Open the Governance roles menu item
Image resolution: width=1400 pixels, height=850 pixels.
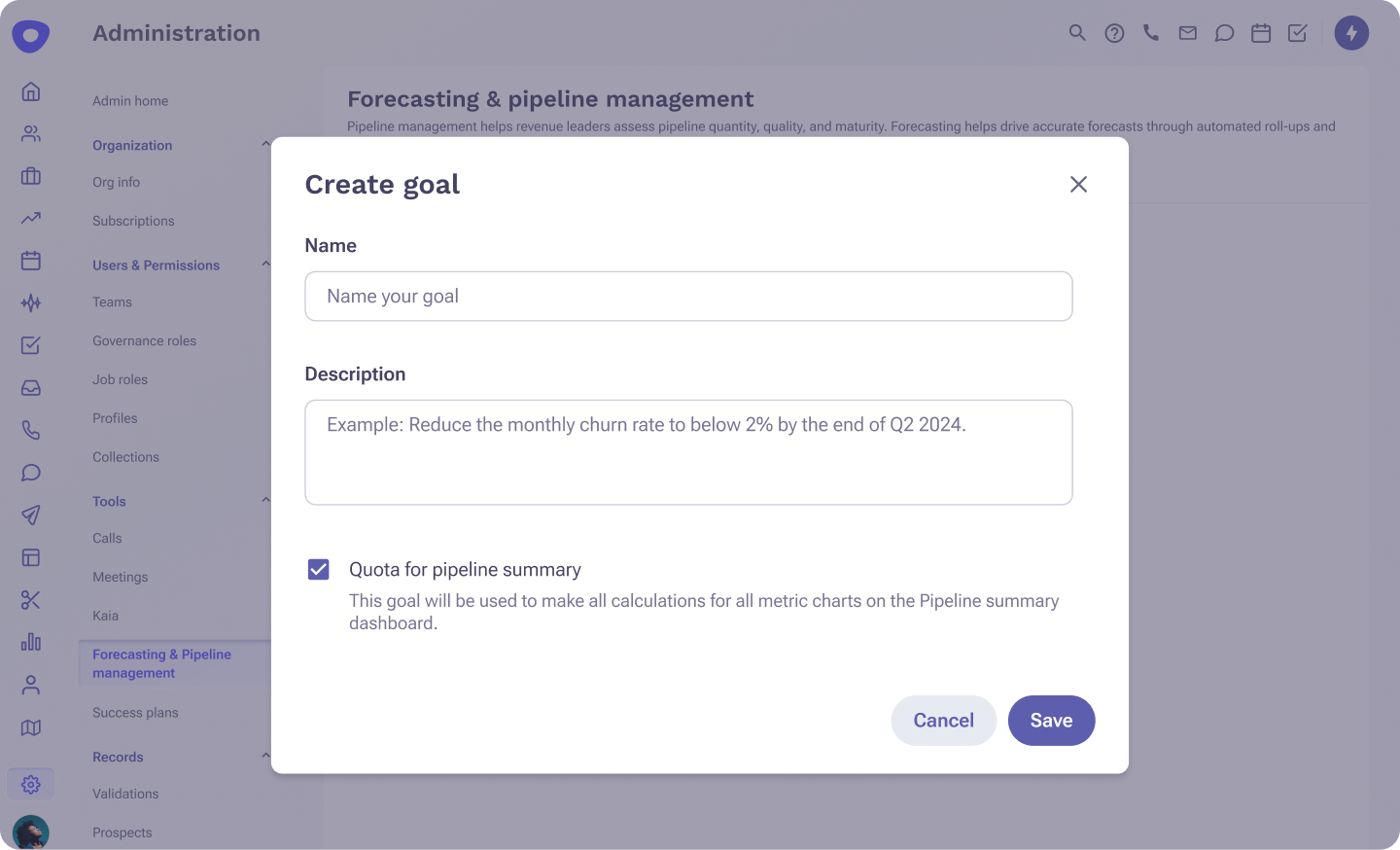coord(144,340)
